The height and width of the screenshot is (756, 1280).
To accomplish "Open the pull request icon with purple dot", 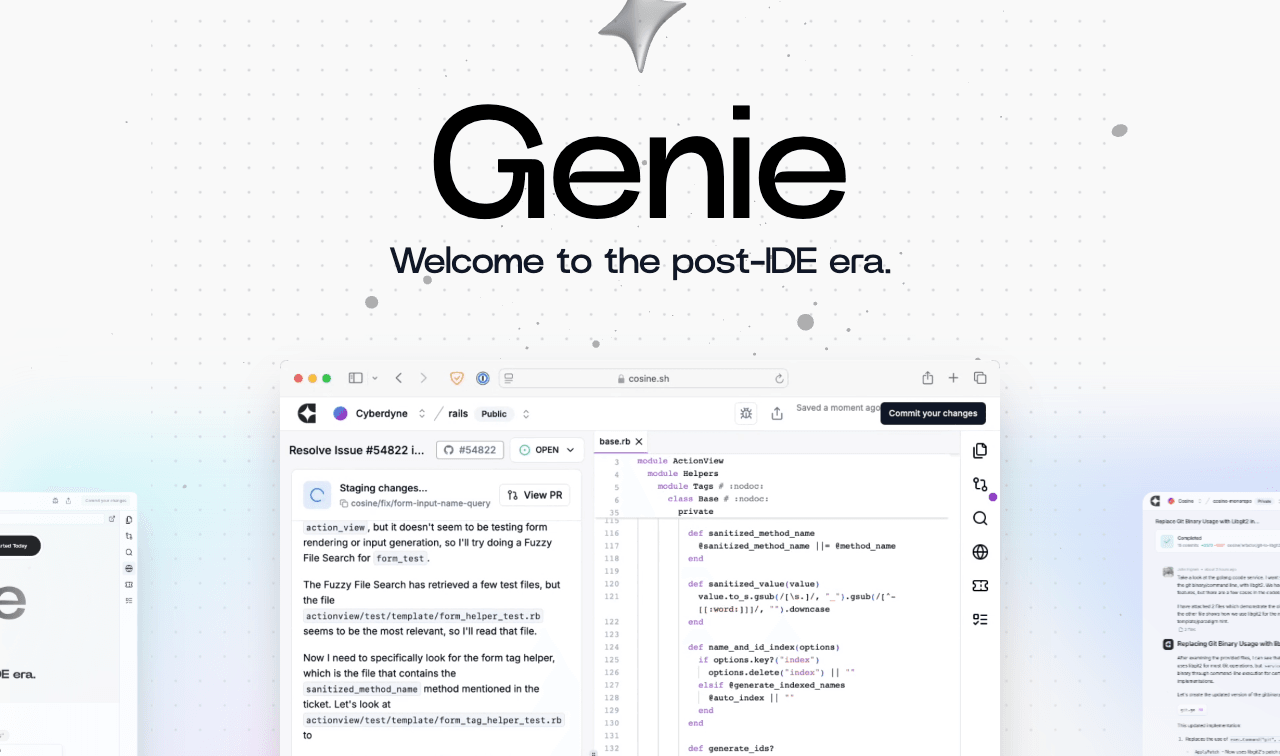I will 980,484.
